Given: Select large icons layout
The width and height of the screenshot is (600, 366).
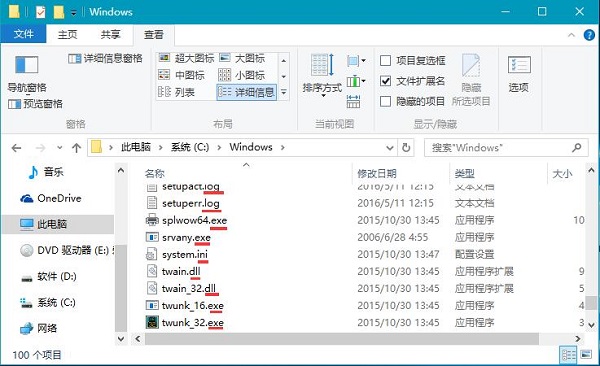Looking at the screenshot, I should 242,58.
